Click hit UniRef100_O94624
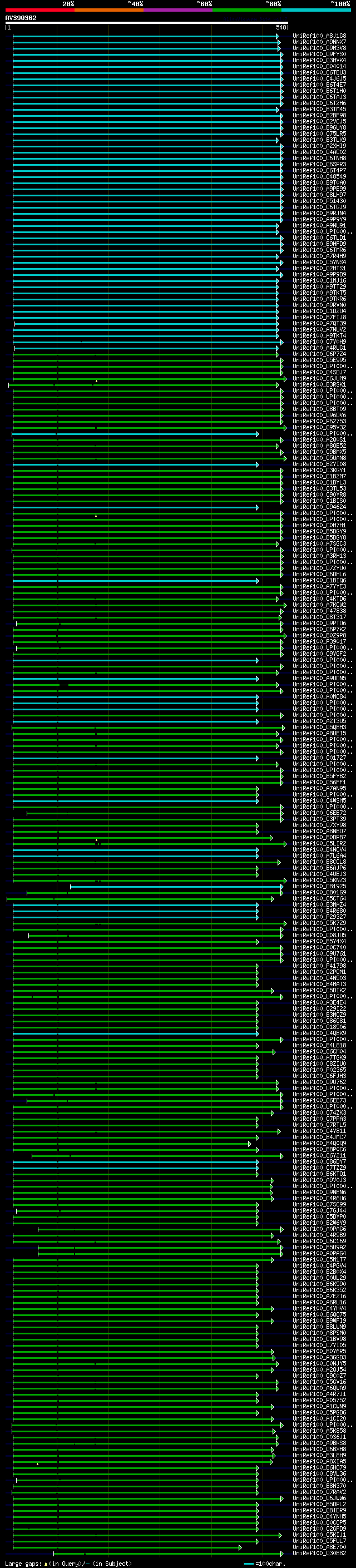This screenshot has width=356, height=1568. point(319,507)
